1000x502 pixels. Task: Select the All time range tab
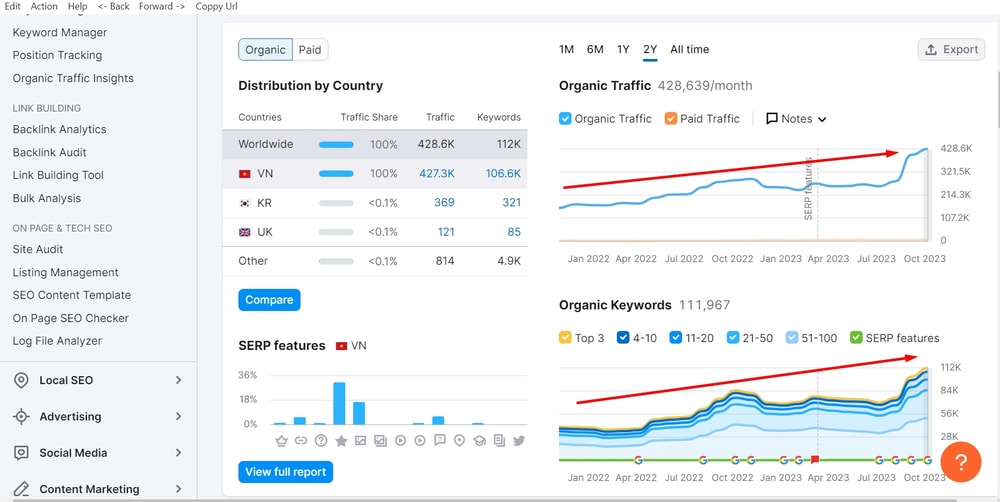point(689,50)
